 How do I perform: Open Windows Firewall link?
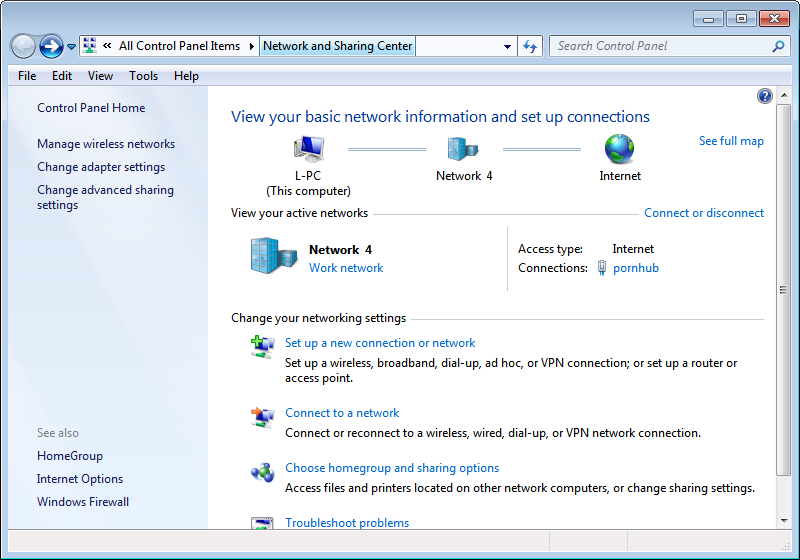tap(83, 501)
